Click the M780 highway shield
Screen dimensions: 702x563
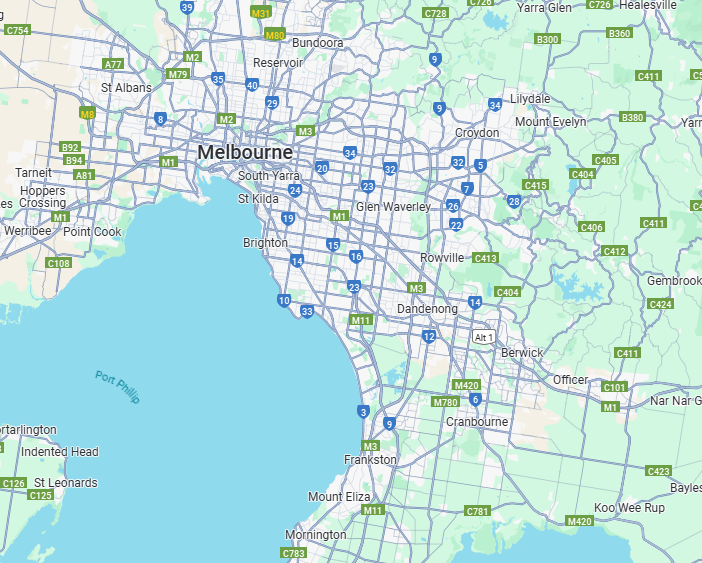coord(446,401)
